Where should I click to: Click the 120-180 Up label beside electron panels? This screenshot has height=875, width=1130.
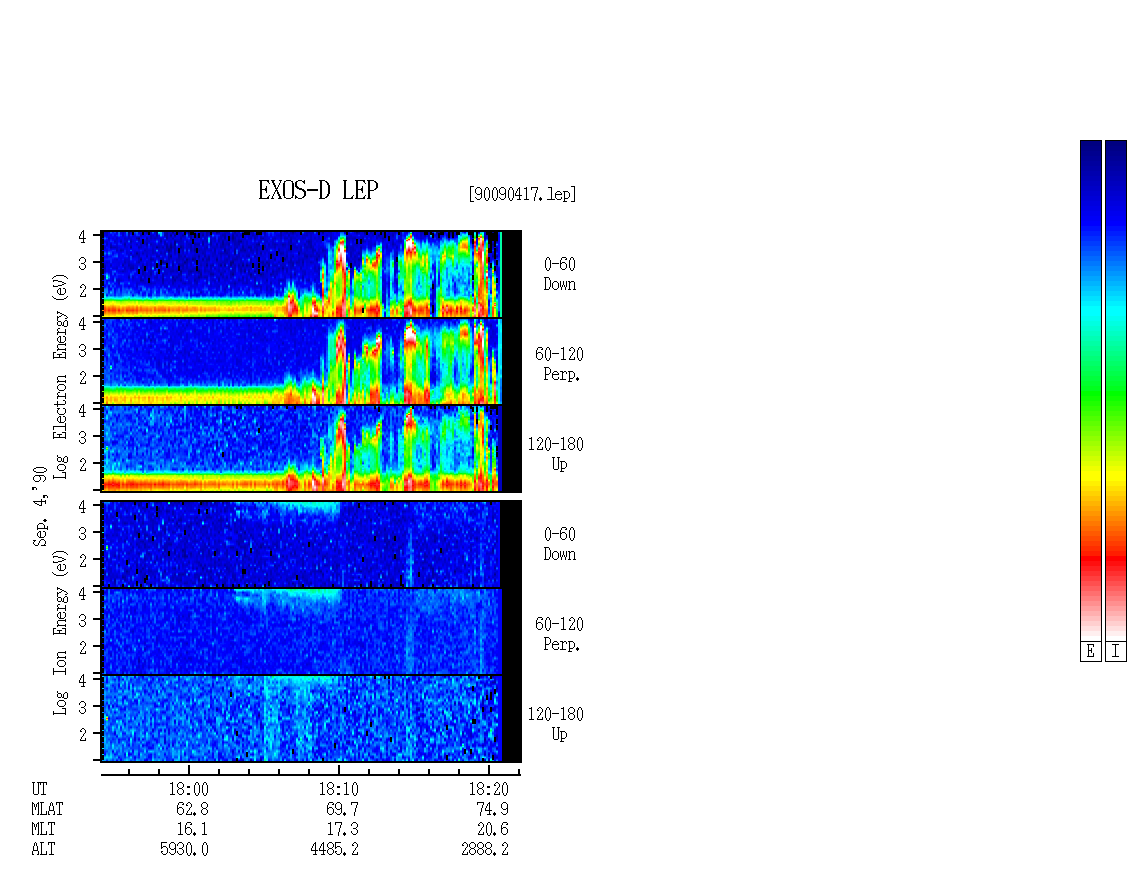[x=556, y=454]
